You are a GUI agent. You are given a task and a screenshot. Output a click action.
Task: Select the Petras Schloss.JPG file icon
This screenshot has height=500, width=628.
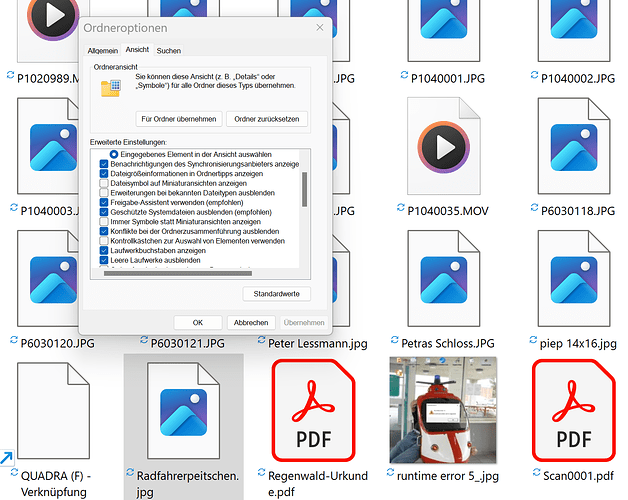click(x=443, y=279)
